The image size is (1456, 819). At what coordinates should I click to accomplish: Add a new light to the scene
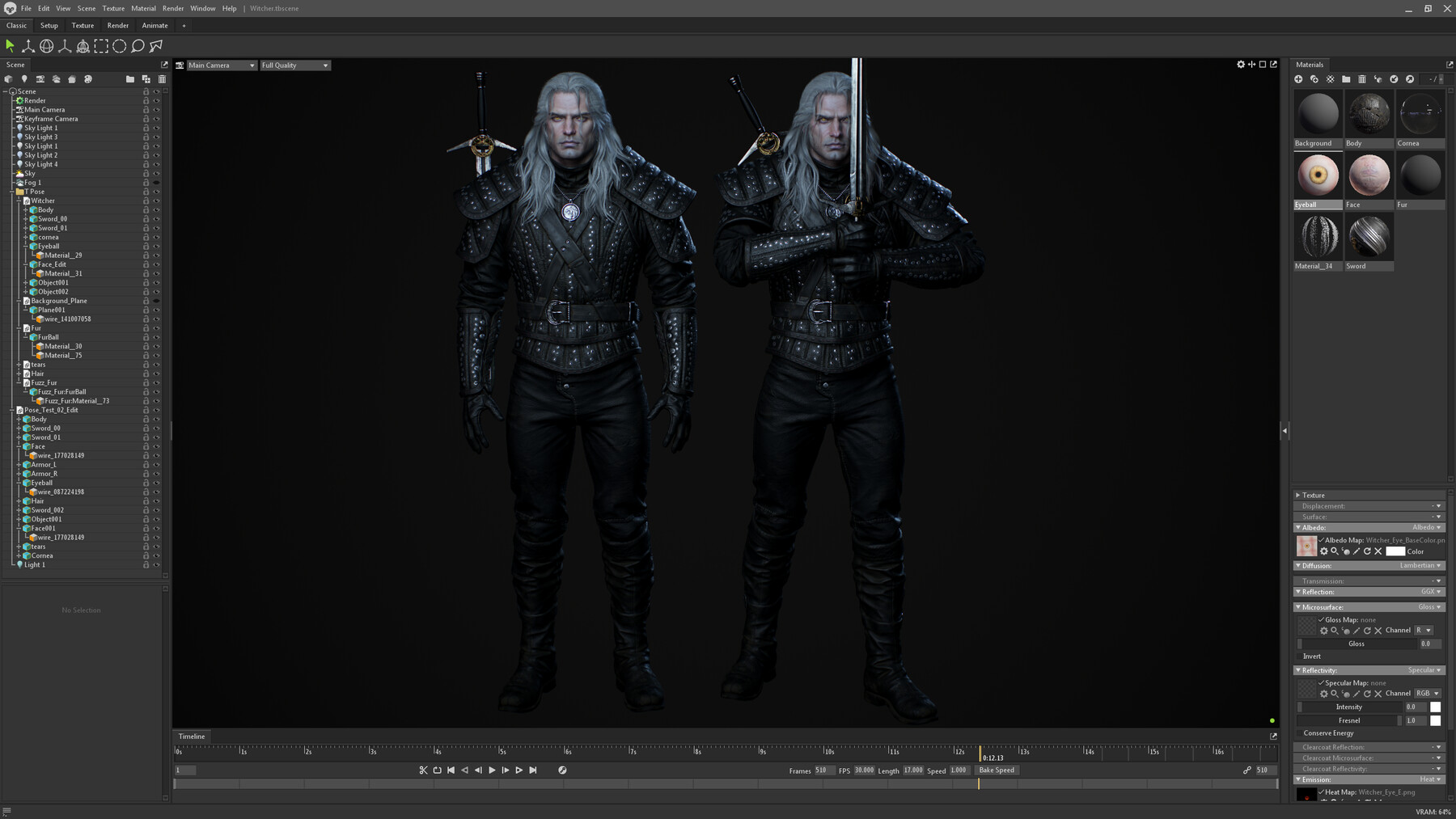coord(25,78)
